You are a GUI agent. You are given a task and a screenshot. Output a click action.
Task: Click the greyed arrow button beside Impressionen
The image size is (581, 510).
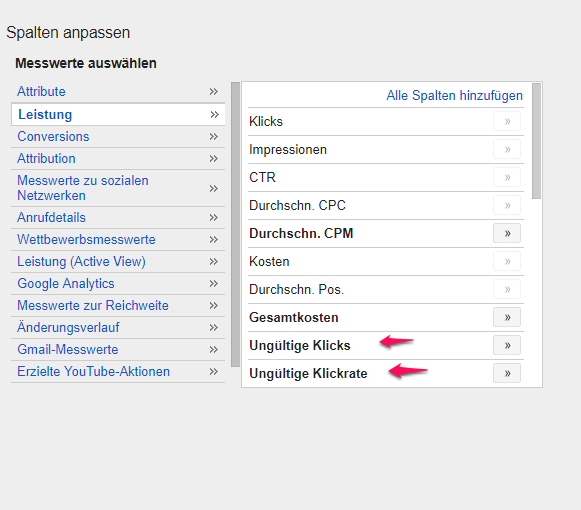[507, 149]
